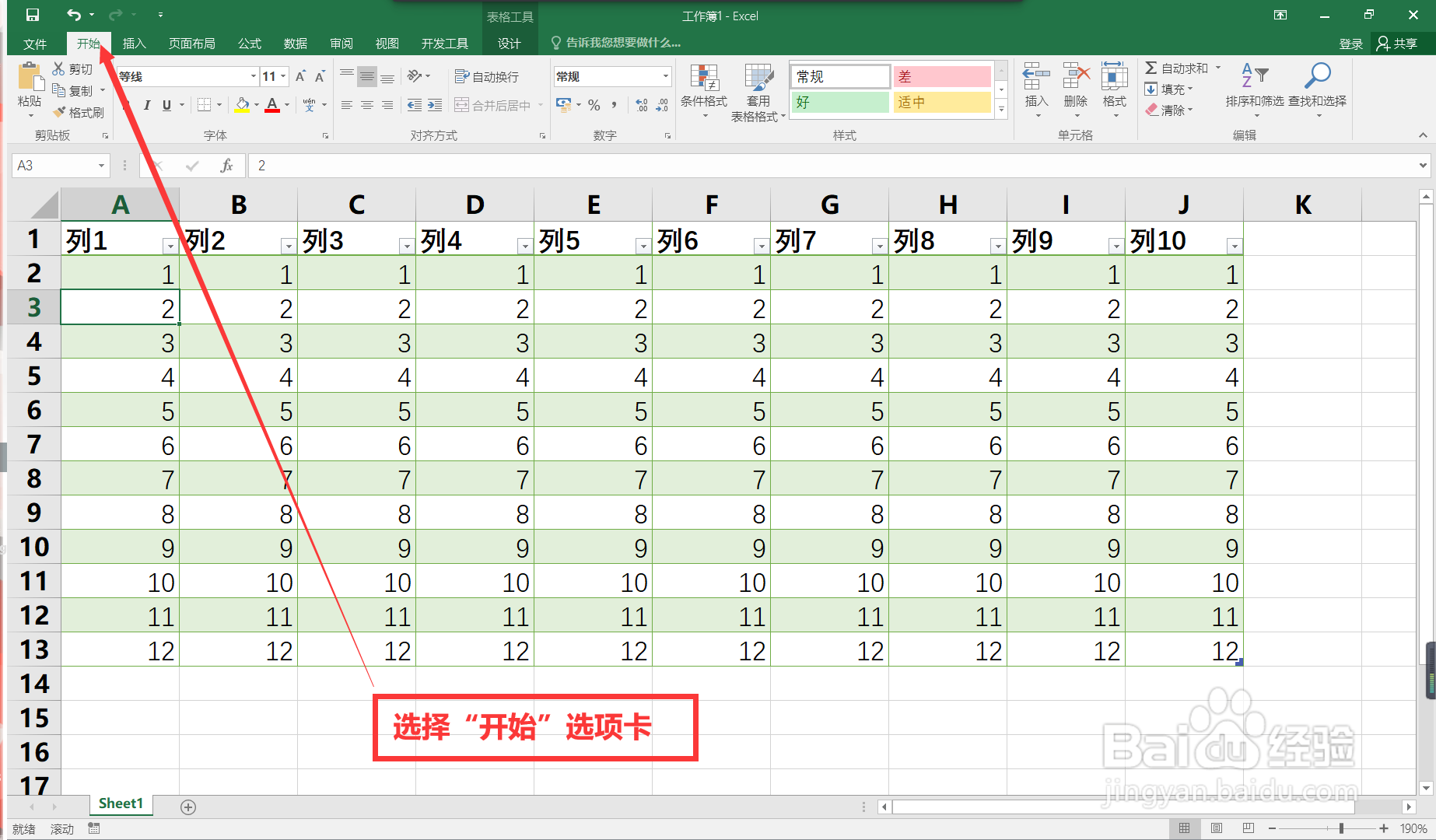The image size is (1436, 840).
Task: Open the filter dropdown on 列1
Action: [170, 245]
